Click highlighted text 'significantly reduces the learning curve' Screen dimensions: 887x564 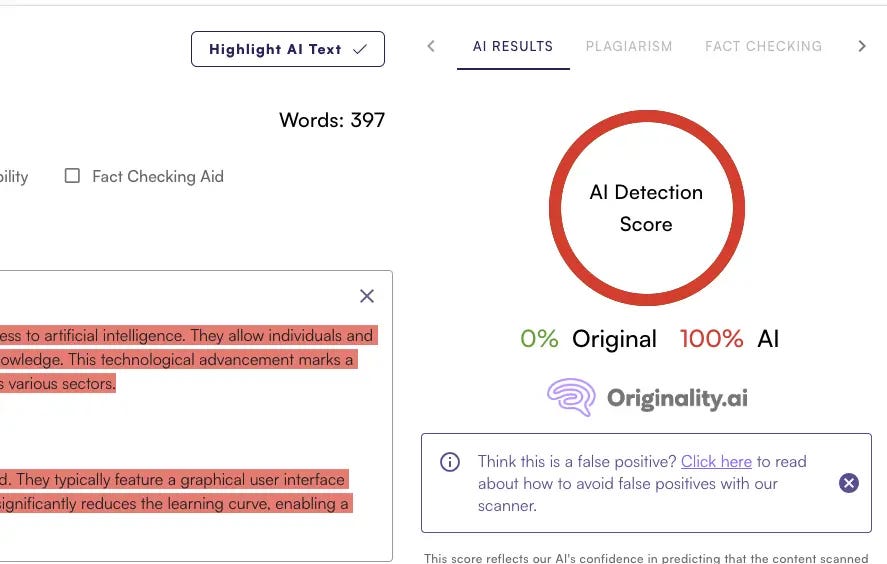(134, 503)
